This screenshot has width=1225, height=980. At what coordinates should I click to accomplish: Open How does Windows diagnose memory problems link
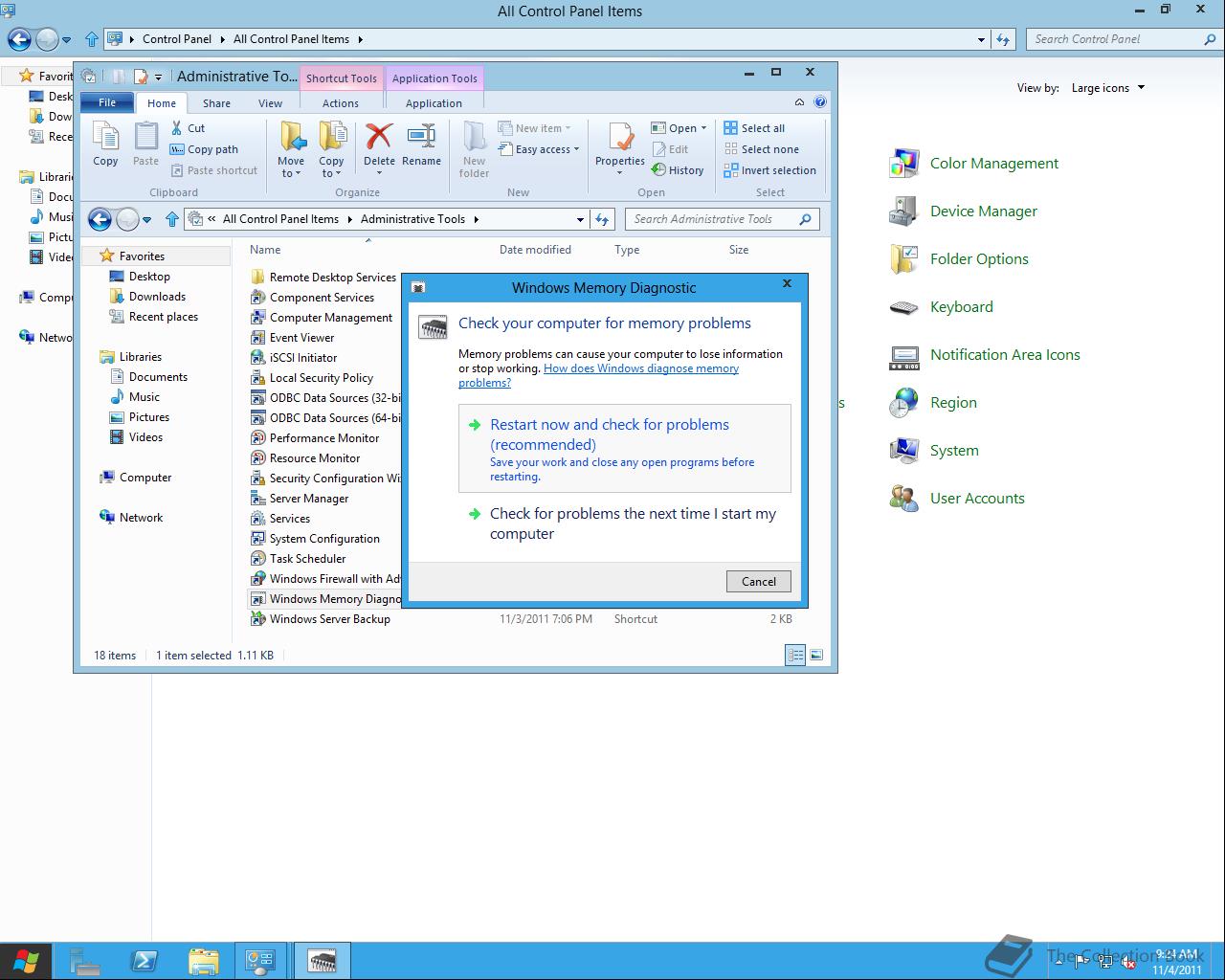598,375
